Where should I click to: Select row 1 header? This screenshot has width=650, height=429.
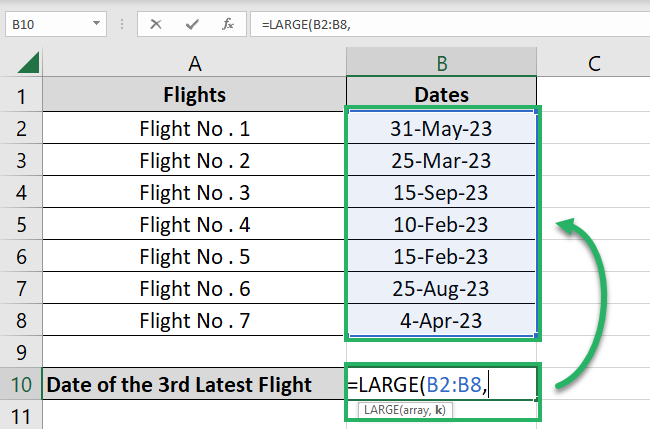point(22,96)
